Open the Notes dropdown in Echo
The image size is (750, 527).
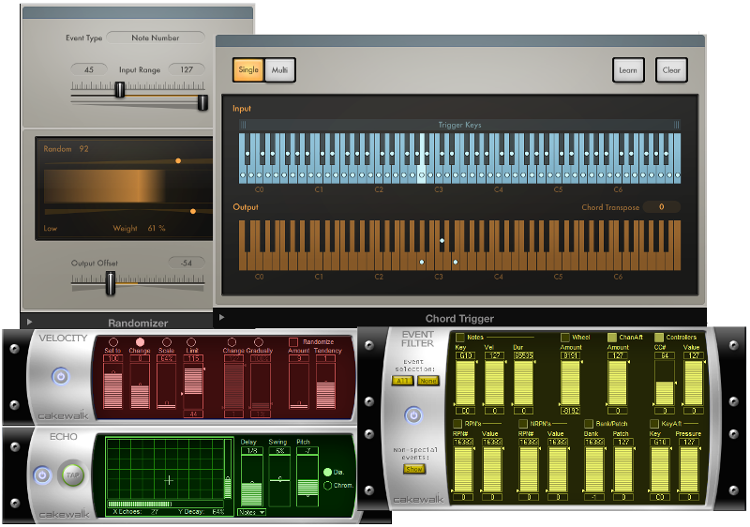(251, 512)
